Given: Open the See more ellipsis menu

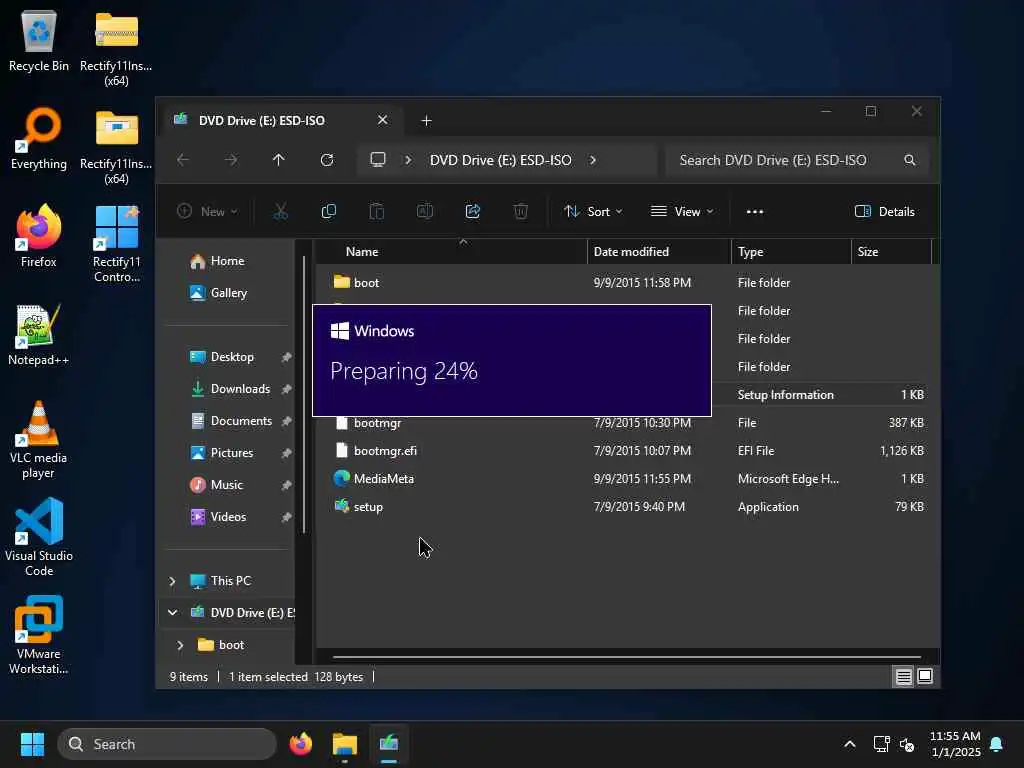Looking at the screenshot, I should [x=755, y=212].
